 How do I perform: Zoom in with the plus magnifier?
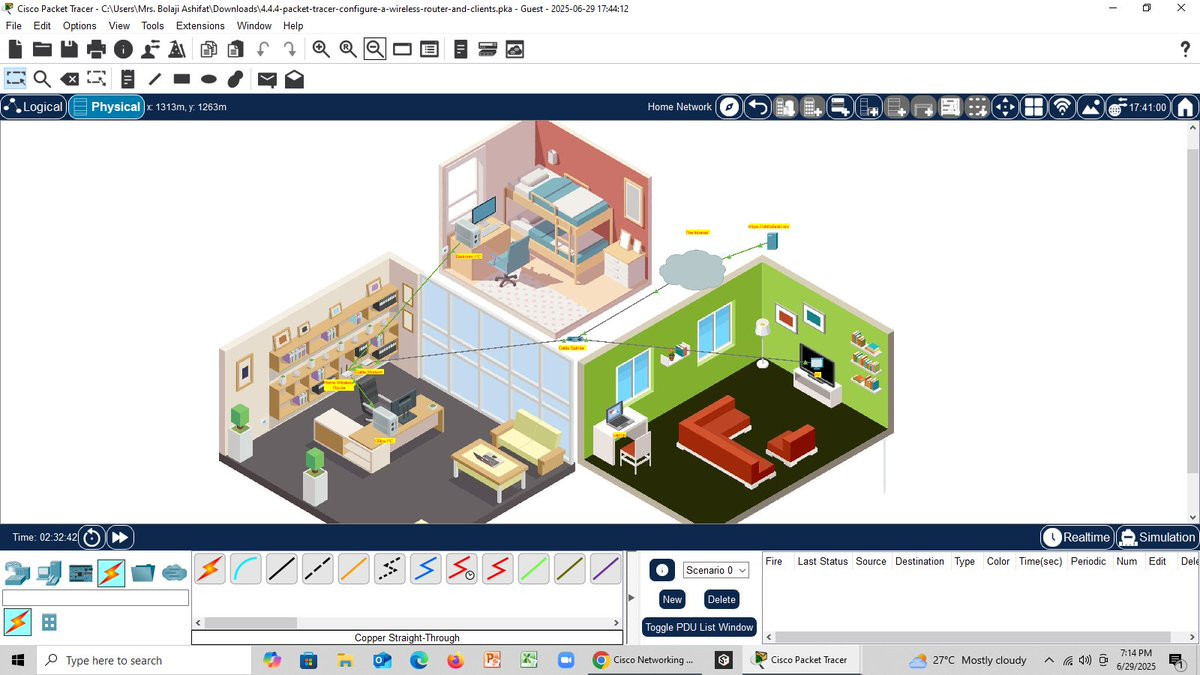[321, 49]
